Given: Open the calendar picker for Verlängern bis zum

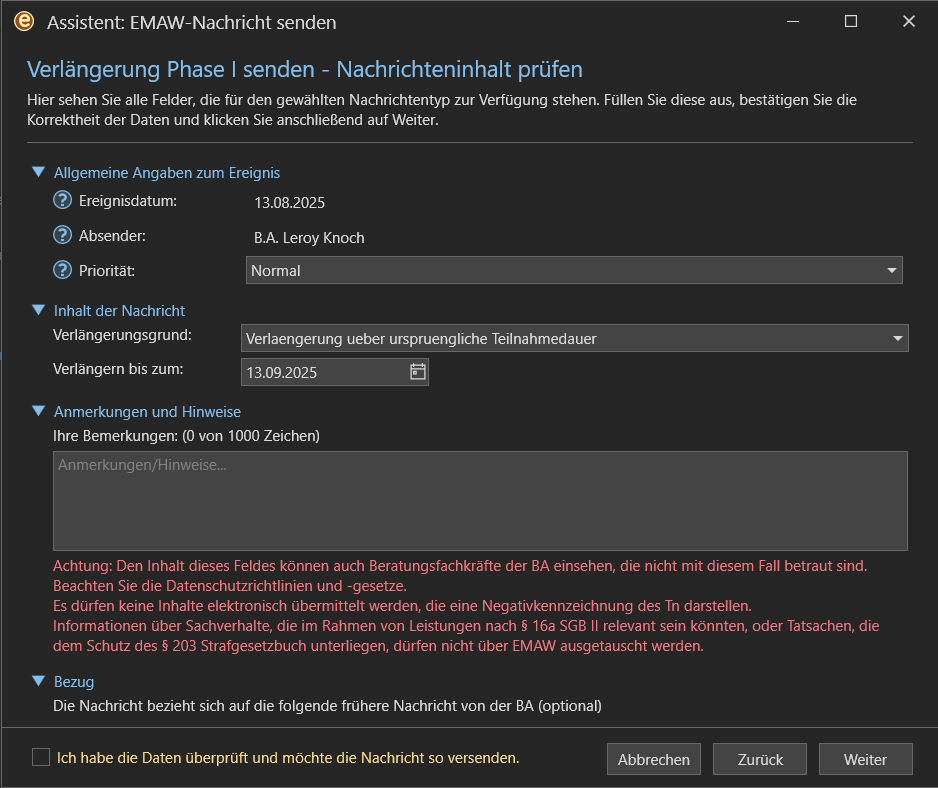Looking at the screenshot, I should 418,372.
